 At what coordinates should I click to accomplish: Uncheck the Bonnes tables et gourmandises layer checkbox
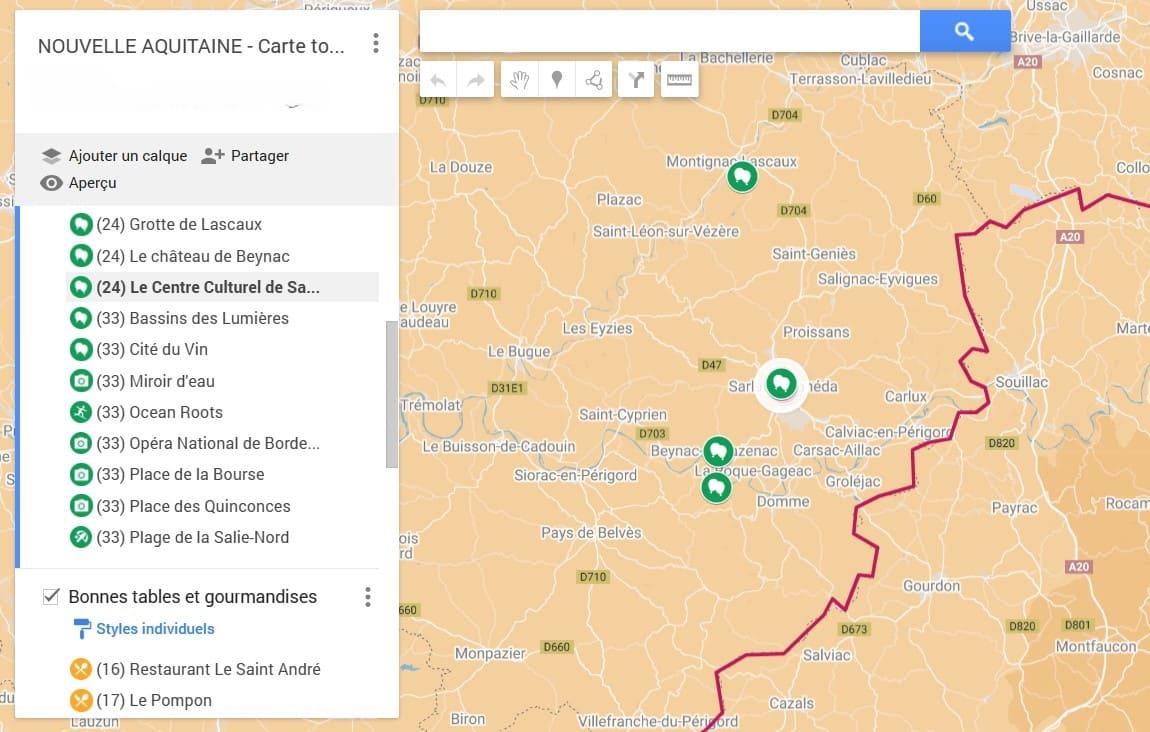tap(51, 596)
